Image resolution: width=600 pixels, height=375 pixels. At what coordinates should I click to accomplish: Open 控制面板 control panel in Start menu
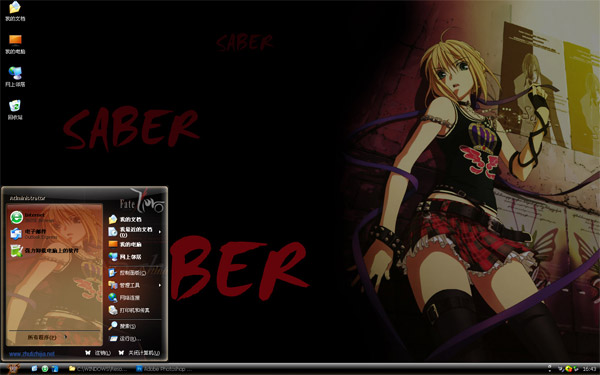coord(127,273)
